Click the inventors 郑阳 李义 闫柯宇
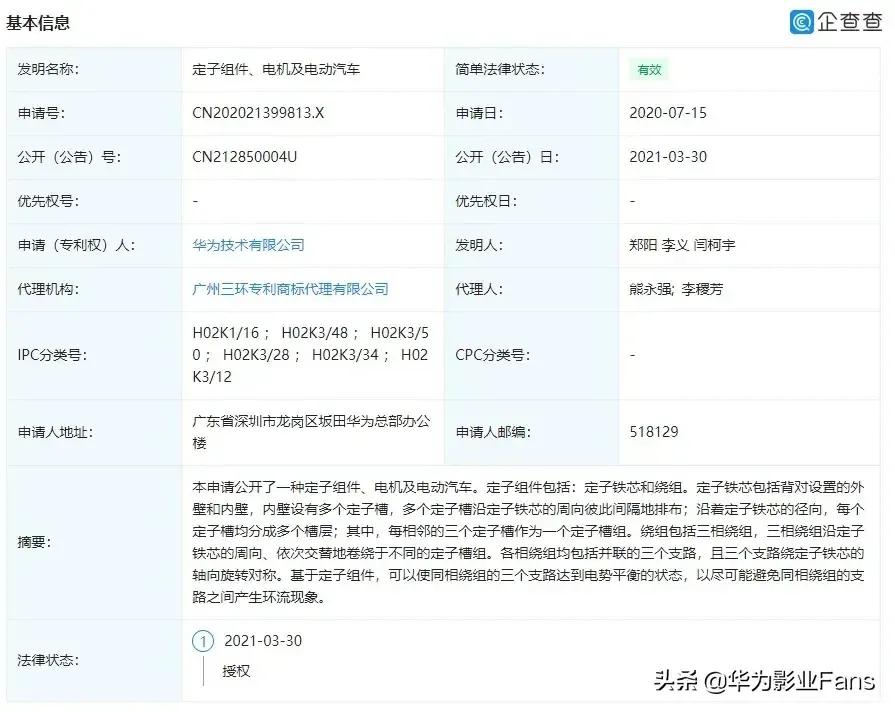 coord(682,245)
